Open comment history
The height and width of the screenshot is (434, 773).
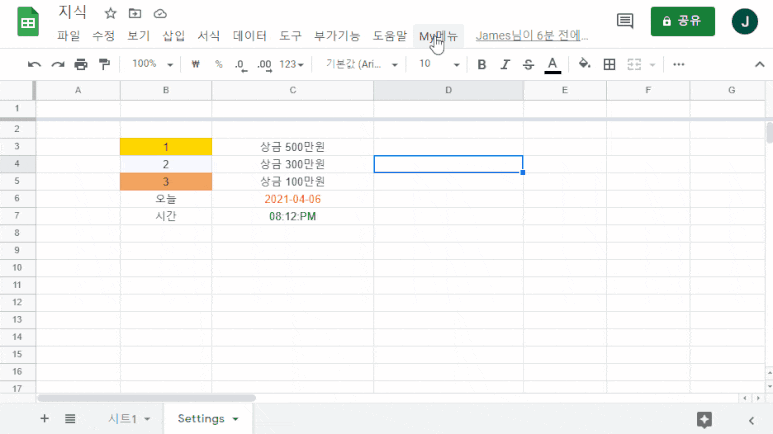625,21
